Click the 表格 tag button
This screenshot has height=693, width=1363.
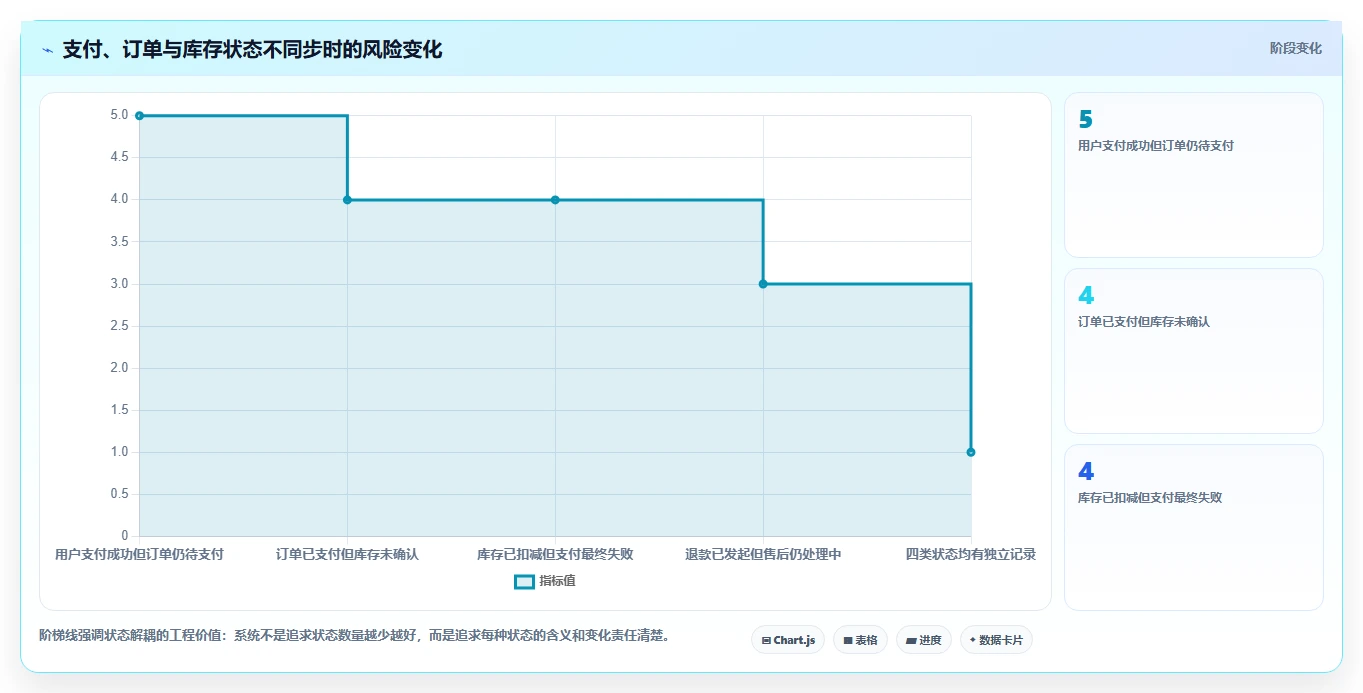[x=860, y=640]
